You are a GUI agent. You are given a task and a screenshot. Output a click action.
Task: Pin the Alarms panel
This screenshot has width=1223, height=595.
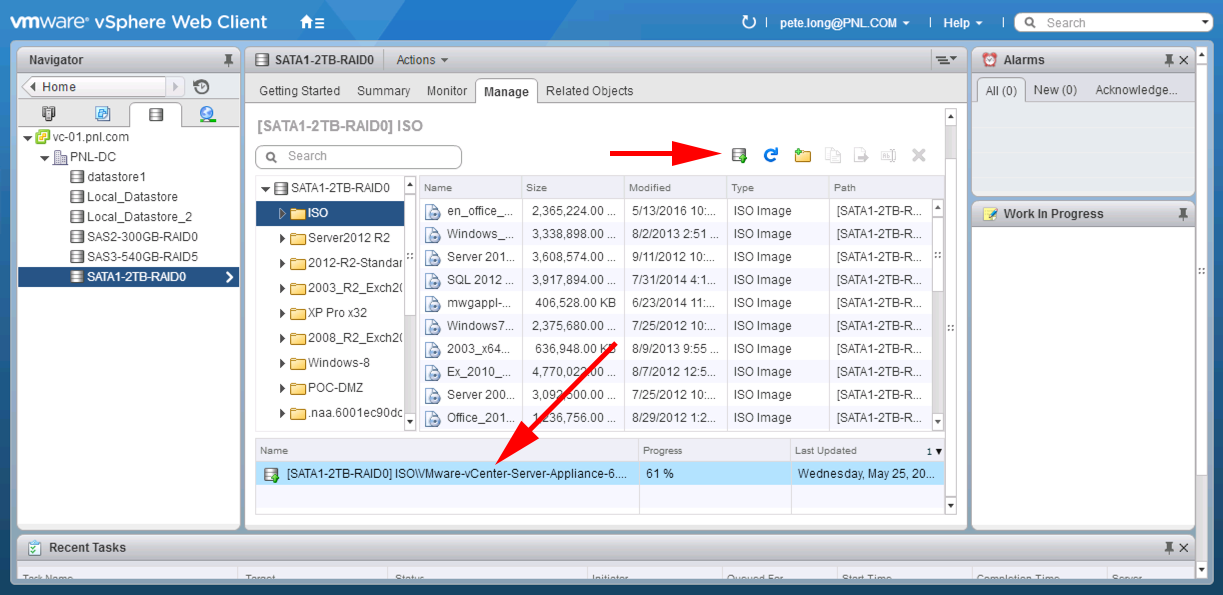(x=1169, y=60)
